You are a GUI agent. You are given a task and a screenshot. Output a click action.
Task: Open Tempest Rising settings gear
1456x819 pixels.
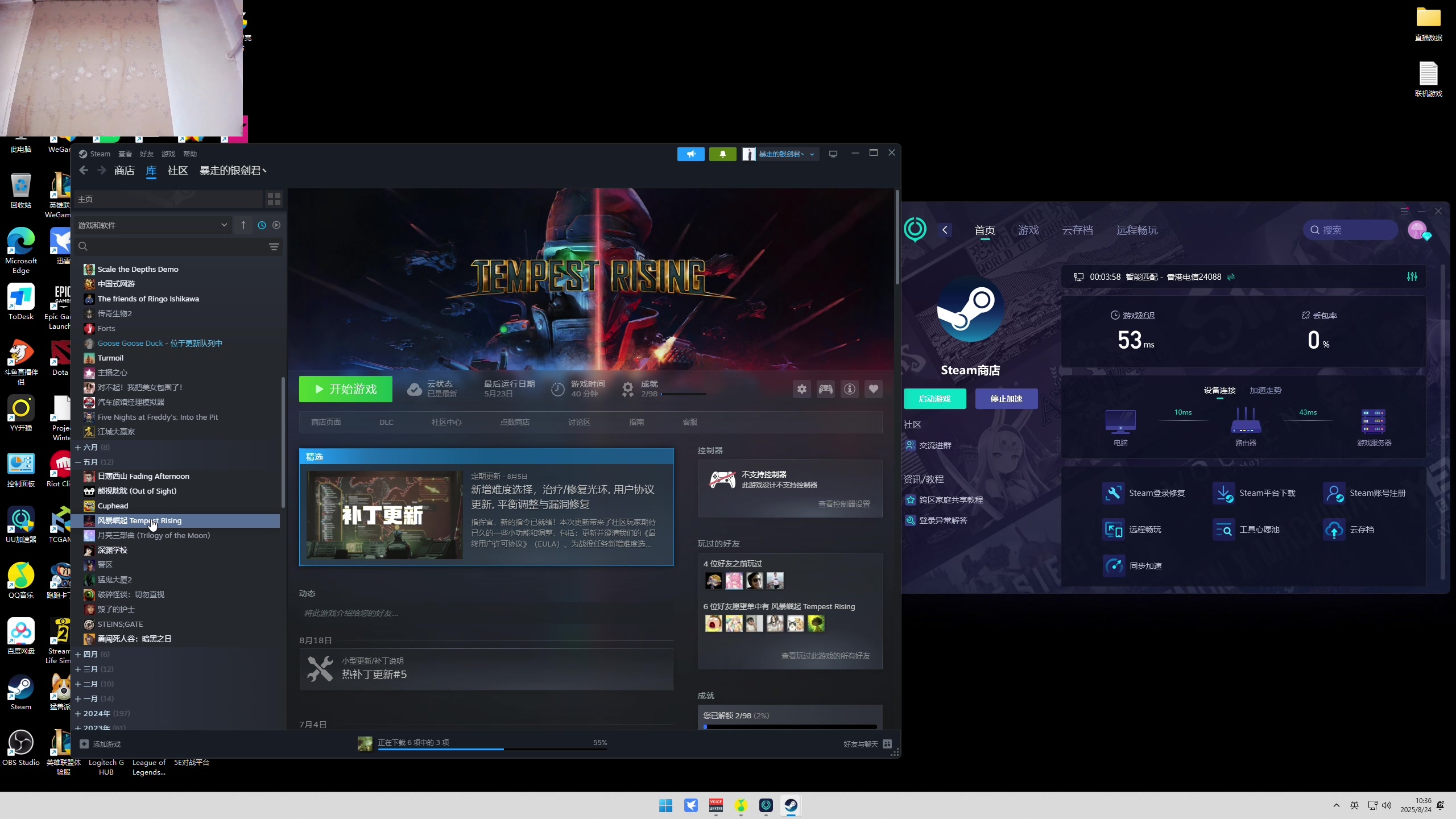(802, 389)
